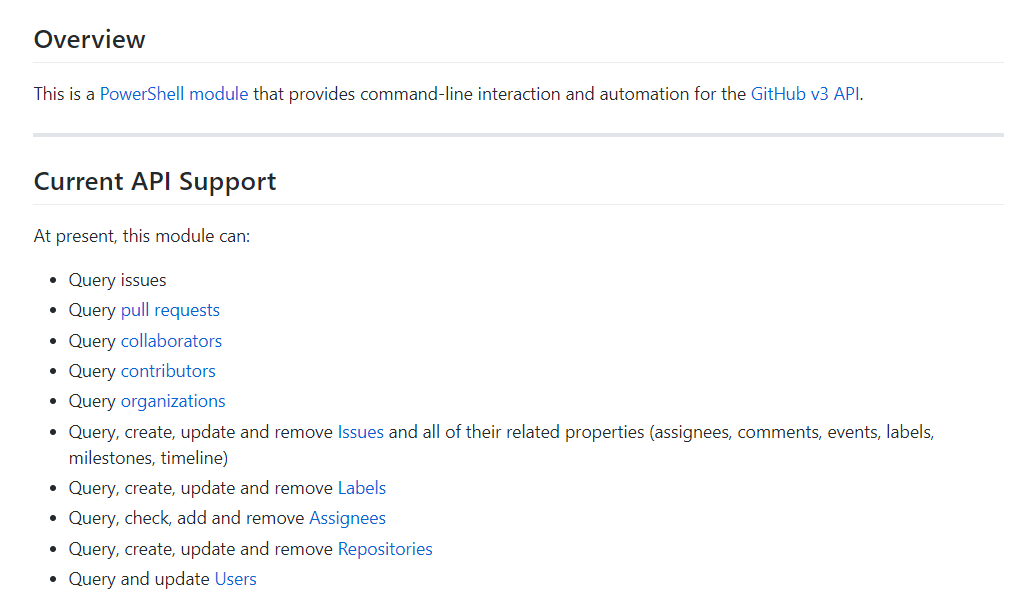Visit the collaborators link
The width and height of the screenshot is (1024, 597).
pyautogui.click(x=171, y=341)
